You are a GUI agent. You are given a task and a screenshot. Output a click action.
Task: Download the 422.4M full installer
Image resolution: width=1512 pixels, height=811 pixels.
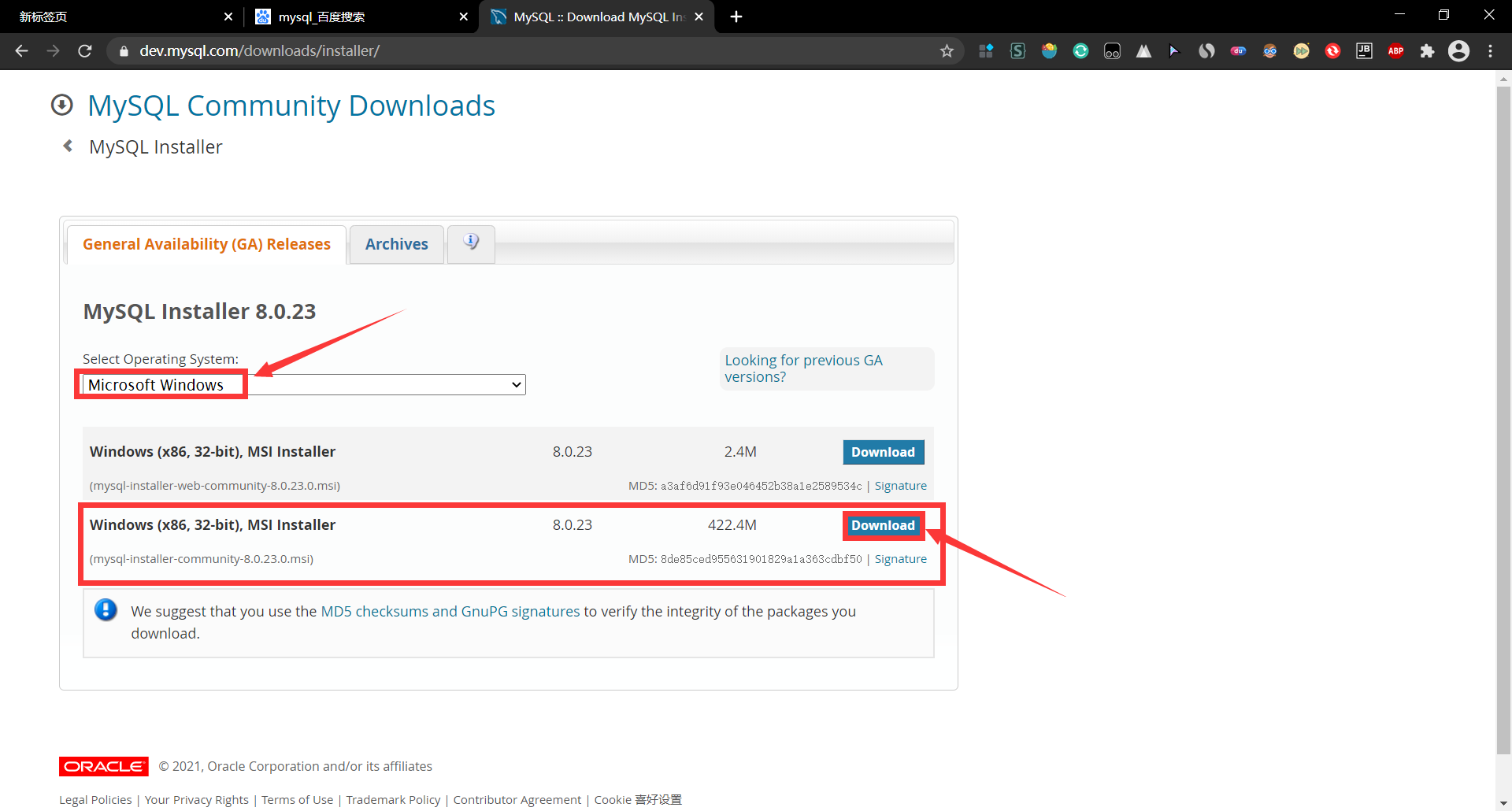(883, 525)
